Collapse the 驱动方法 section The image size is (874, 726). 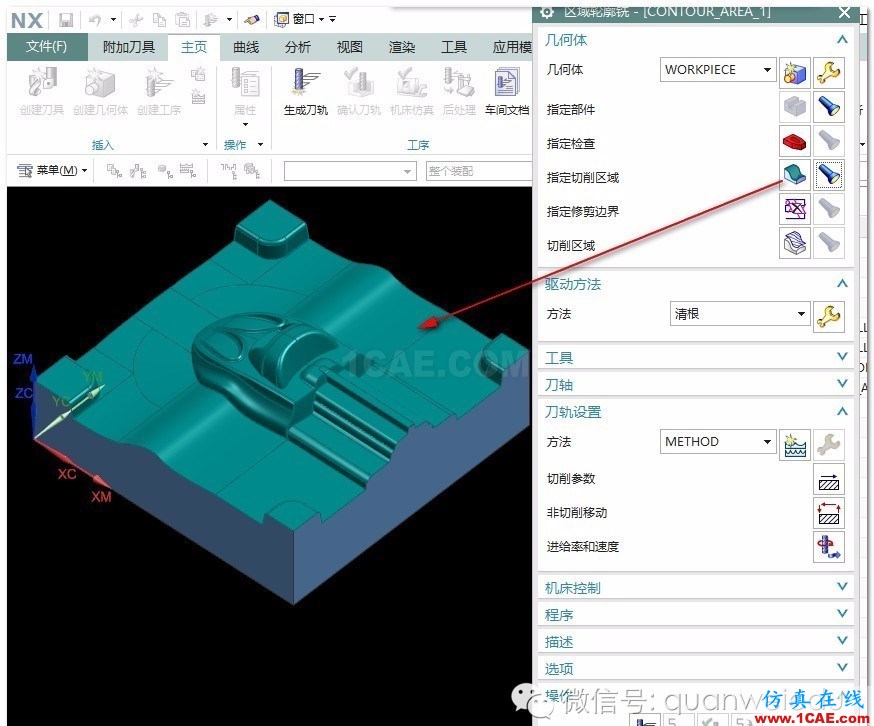click(842, 283)
